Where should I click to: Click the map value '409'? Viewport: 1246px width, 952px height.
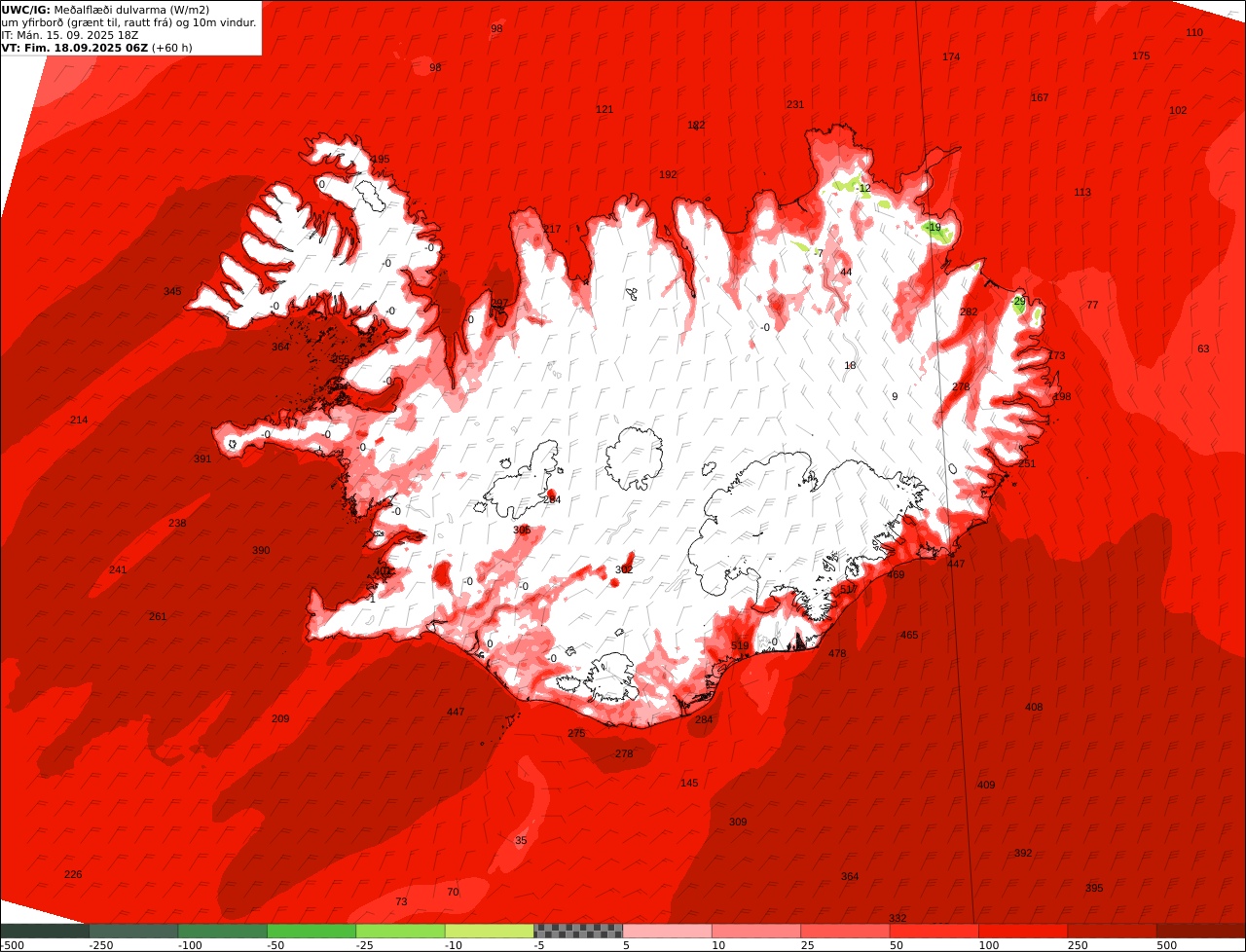(986, 785)
